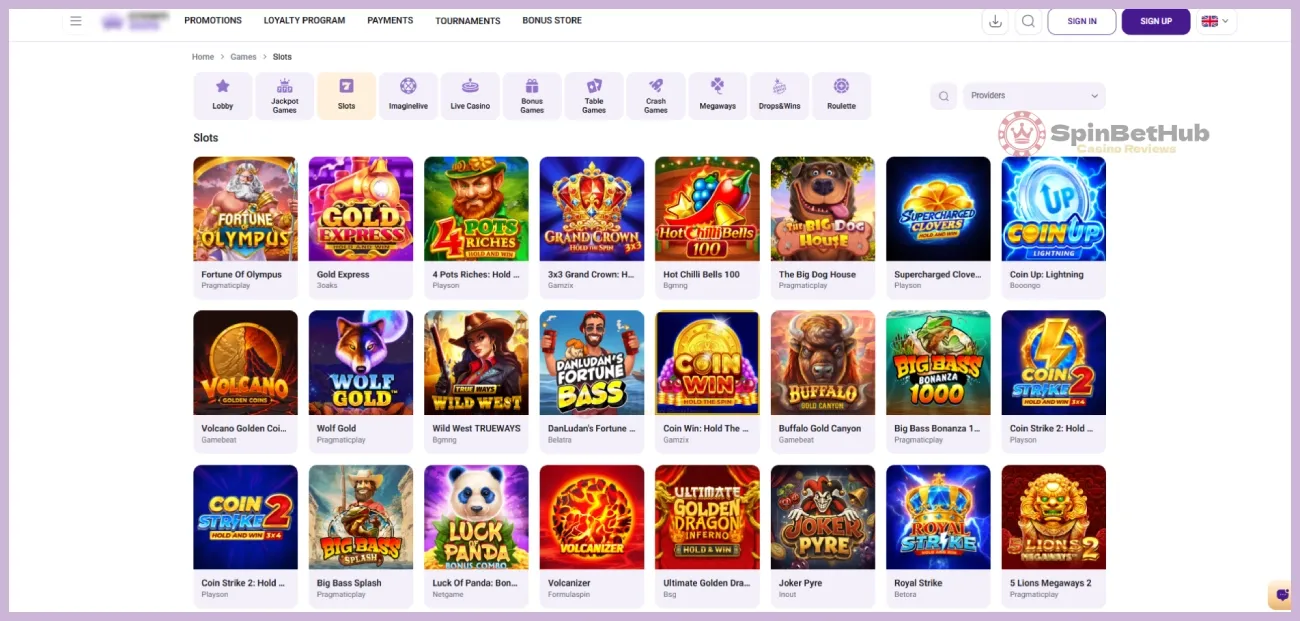
Task: Open the hamburger menu icon
Action: [76, 21]
